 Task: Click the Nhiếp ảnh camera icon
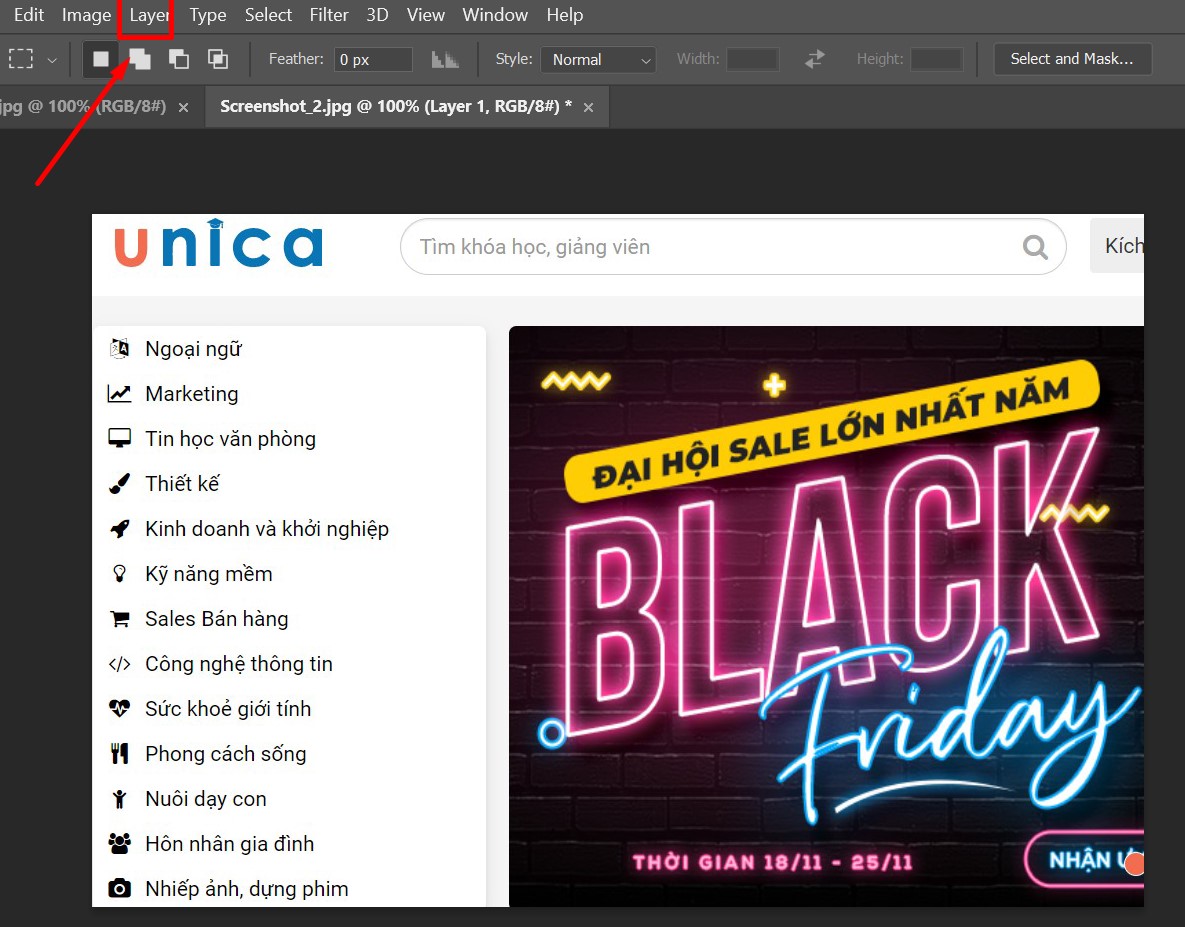coord(120,888)
